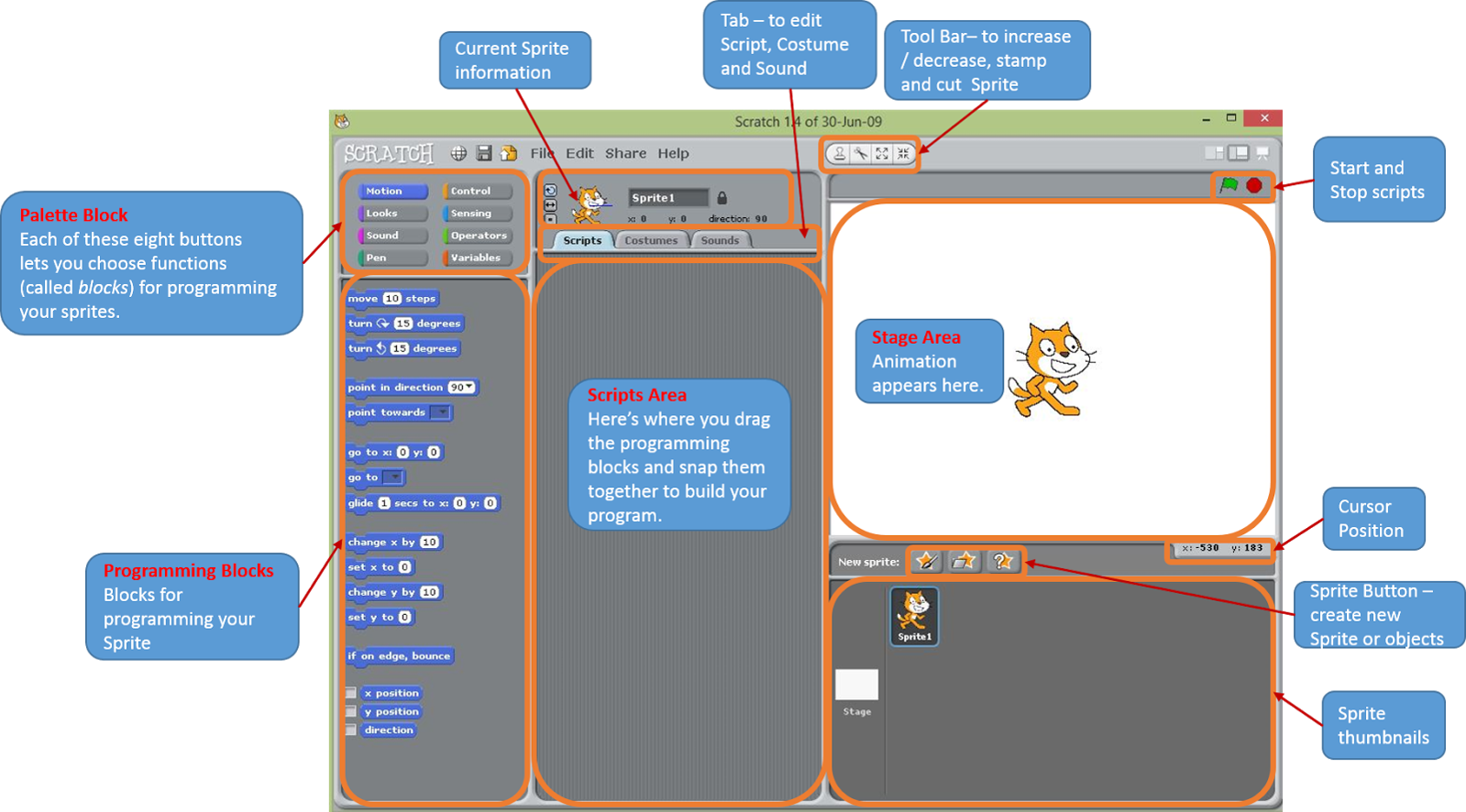Viewport: 1466px width, 812px height.
Task: Click the set x to value
Action: click(x=404, y=567)
